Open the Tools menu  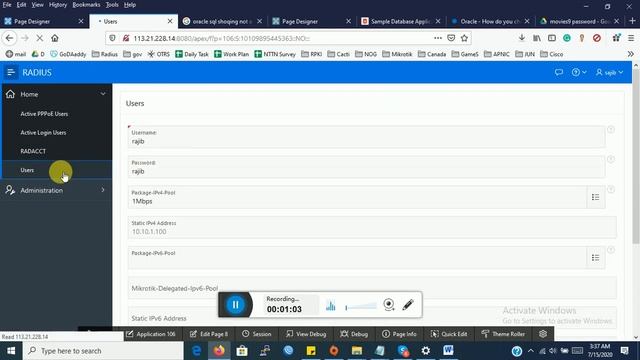click(x=112, y=5)
